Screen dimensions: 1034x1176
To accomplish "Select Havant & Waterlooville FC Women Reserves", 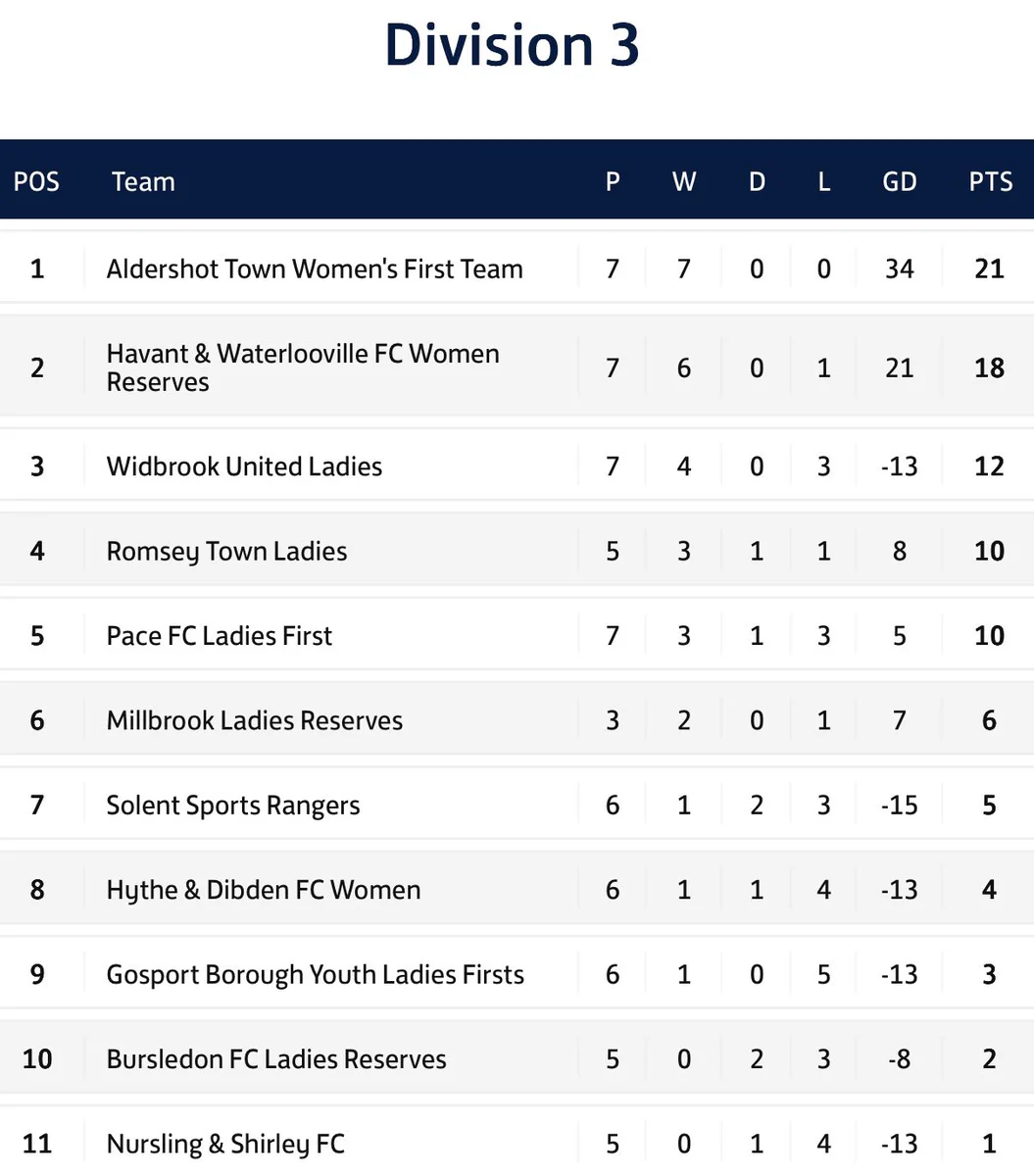I will tap(303, 367).
